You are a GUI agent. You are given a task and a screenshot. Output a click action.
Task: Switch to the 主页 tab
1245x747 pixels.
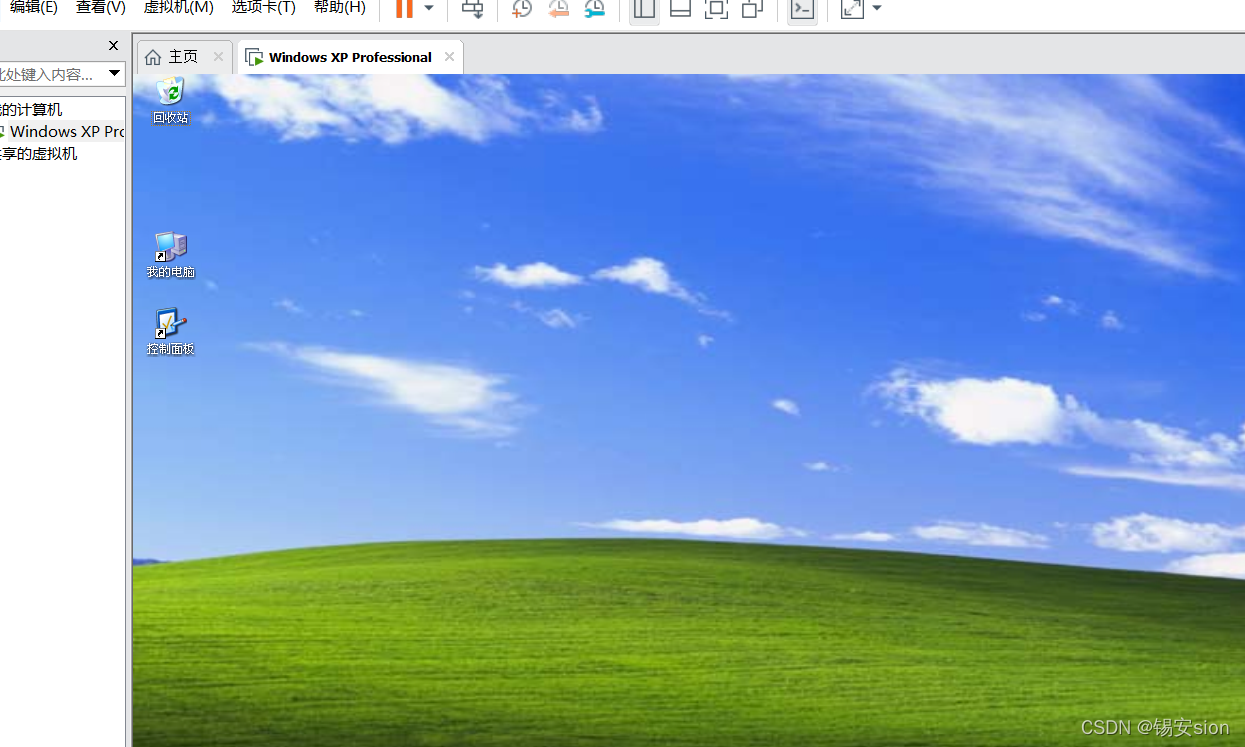tap(182, 56)
